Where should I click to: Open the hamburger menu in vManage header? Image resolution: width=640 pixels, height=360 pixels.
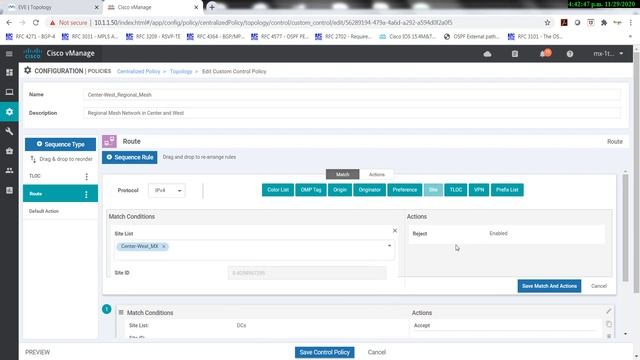(x=9, y=53)
